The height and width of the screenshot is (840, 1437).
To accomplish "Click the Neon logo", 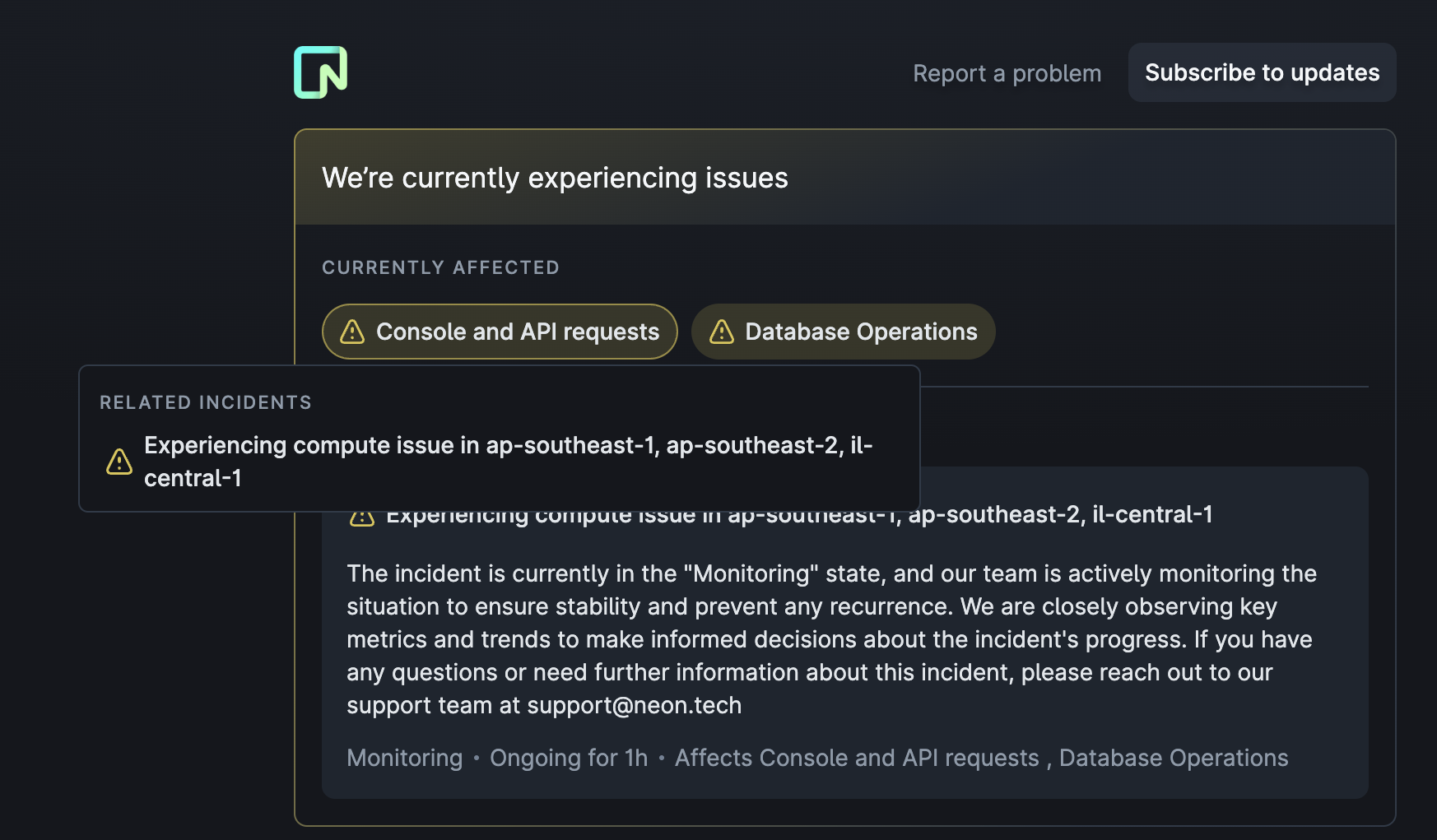I will click(x=320, y=72).
